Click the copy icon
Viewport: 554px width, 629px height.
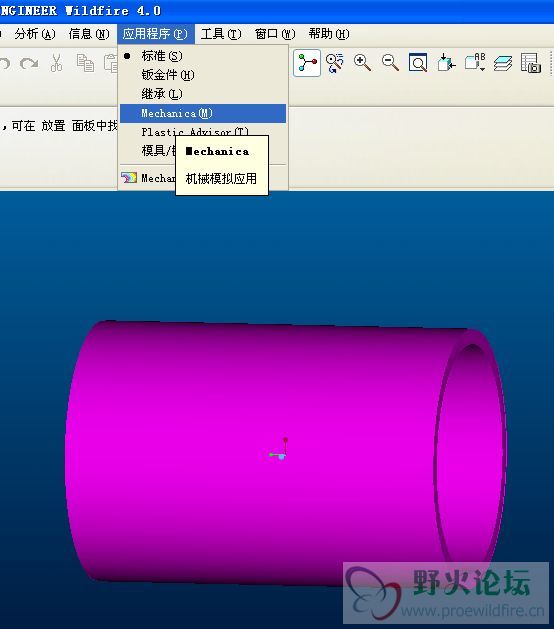85,63
